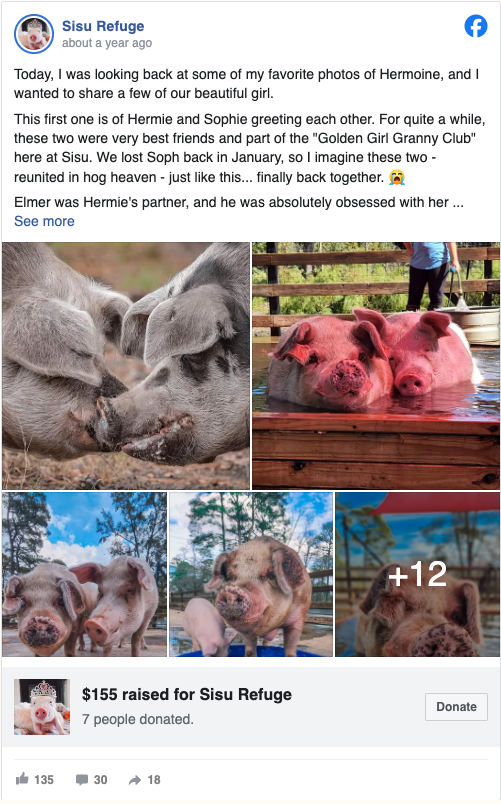The width and height of the screenshot is (501, 804).
Task: Open comments via speech bubble icon
Action: pyautogui.click(x=82, y=780)
